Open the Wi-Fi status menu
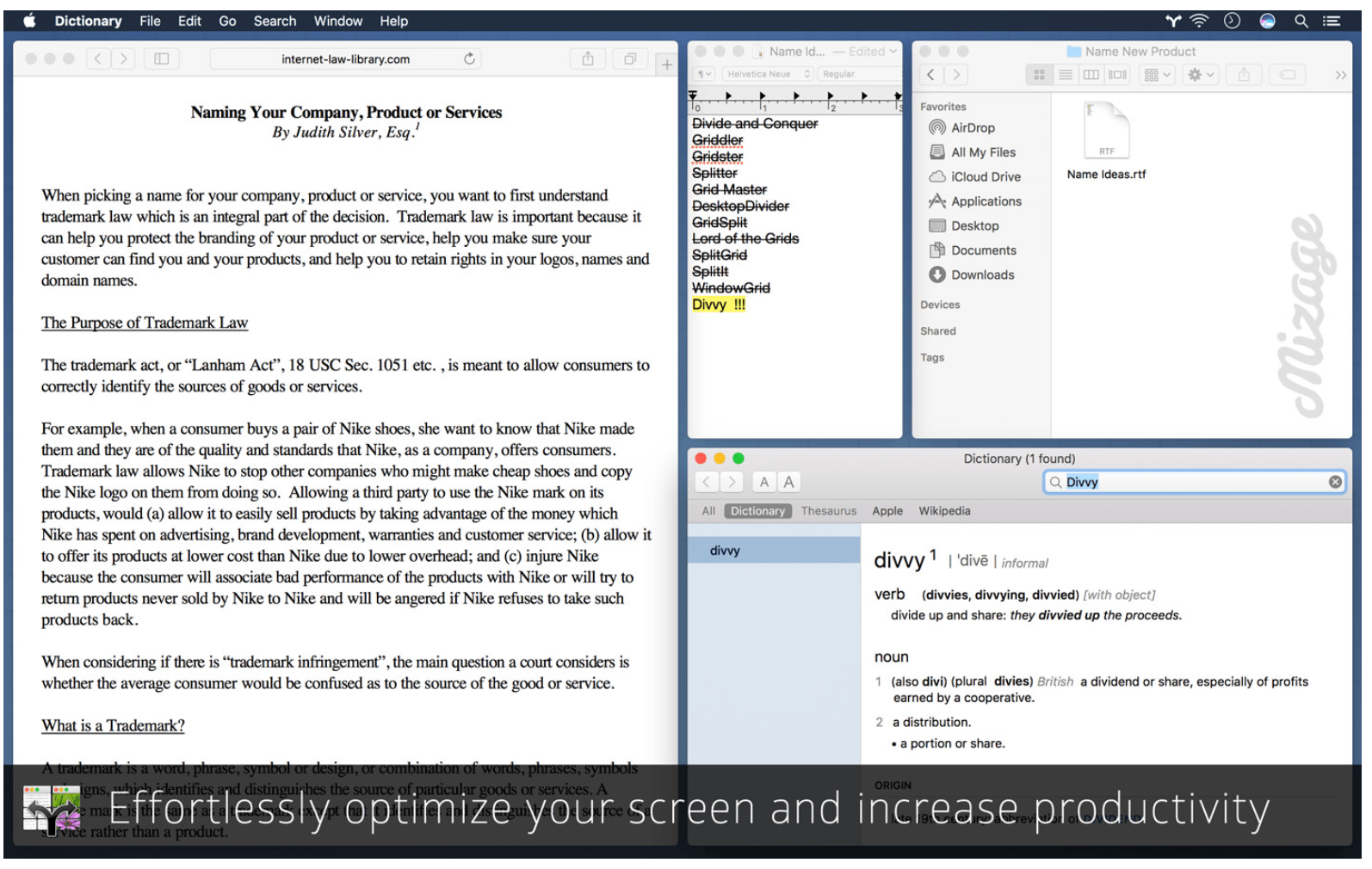The image size is (1372, 869). (x=1199, y=21)
